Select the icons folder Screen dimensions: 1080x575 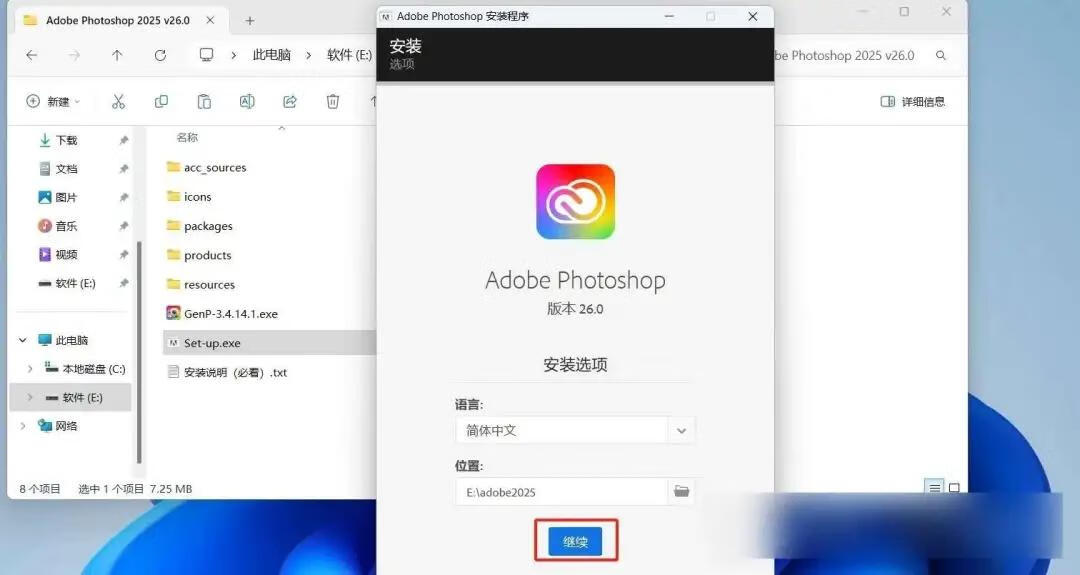(x=189, y=197)
